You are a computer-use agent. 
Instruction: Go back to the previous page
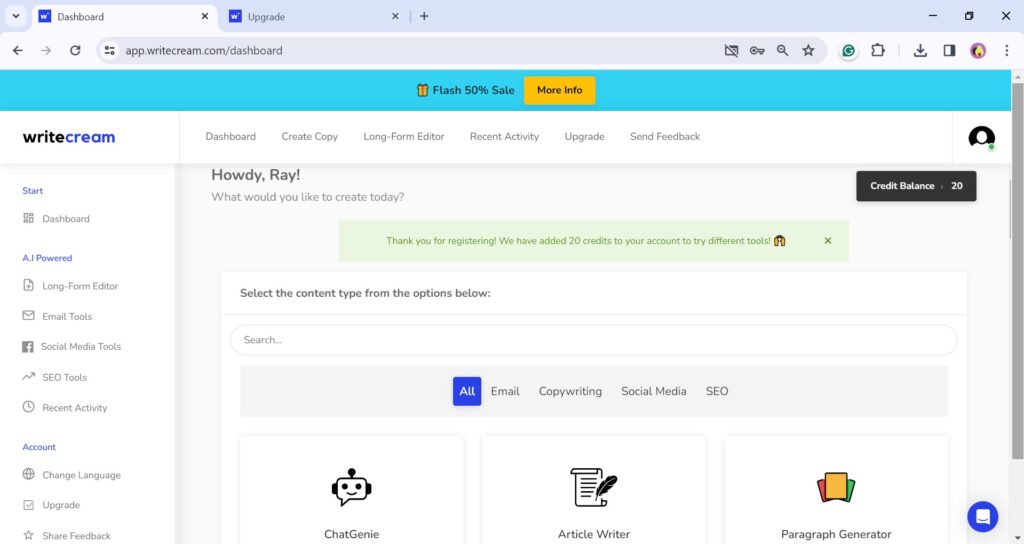point(18,50)
